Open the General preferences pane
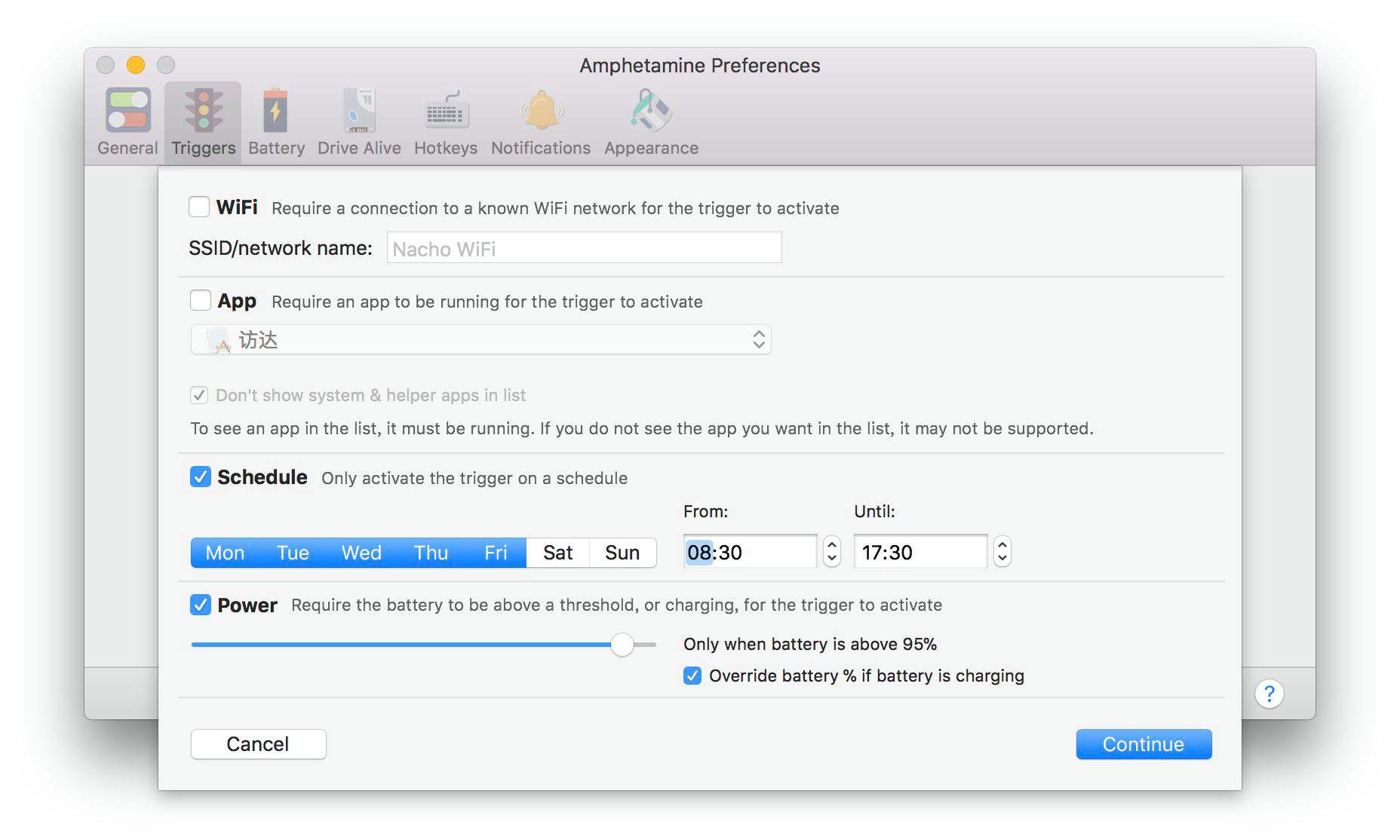Screen dimensions: 1400x840 (127, 122)
